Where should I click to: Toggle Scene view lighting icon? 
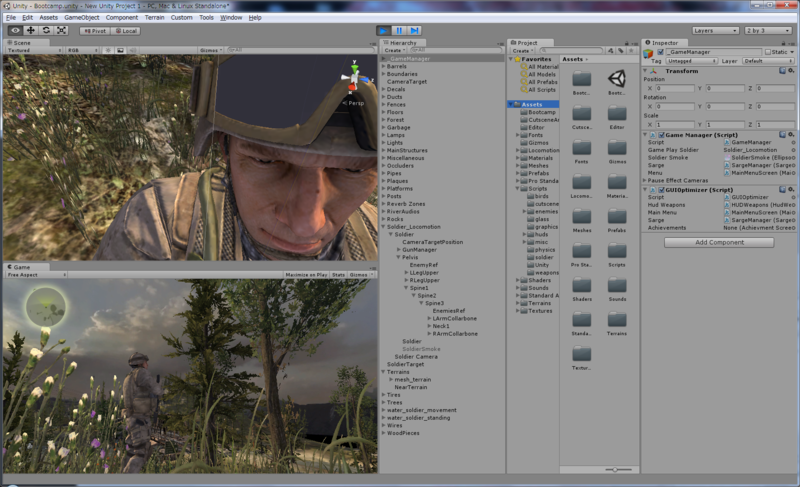108,50
